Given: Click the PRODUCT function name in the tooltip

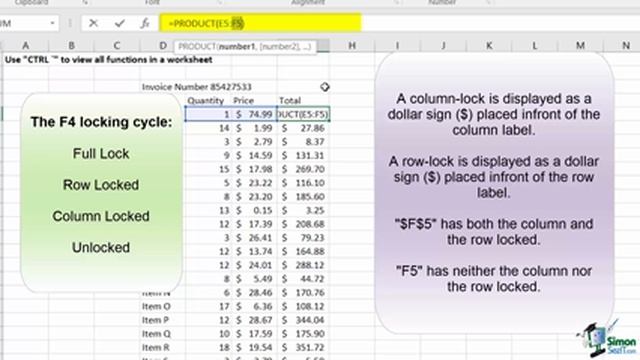Looking at the screenshot, I should pyautogui.click(x=196, y=47).
